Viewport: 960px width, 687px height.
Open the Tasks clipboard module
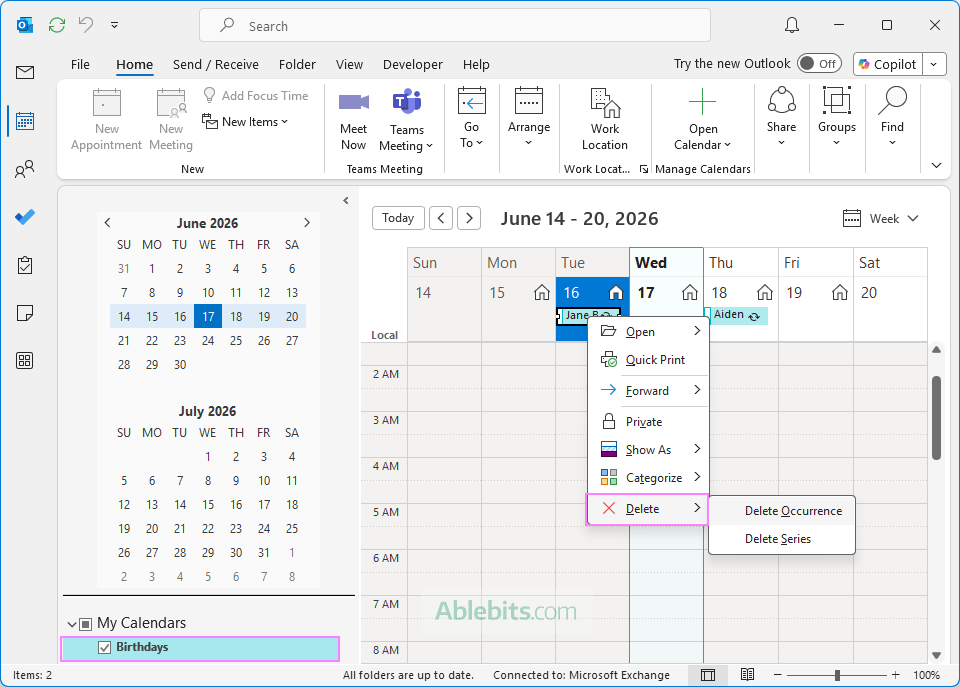tap(24, 265)
